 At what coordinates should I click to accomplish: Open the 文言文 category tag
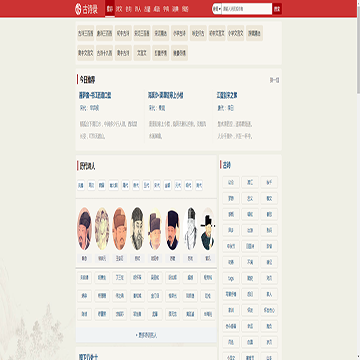pos(142,53)
